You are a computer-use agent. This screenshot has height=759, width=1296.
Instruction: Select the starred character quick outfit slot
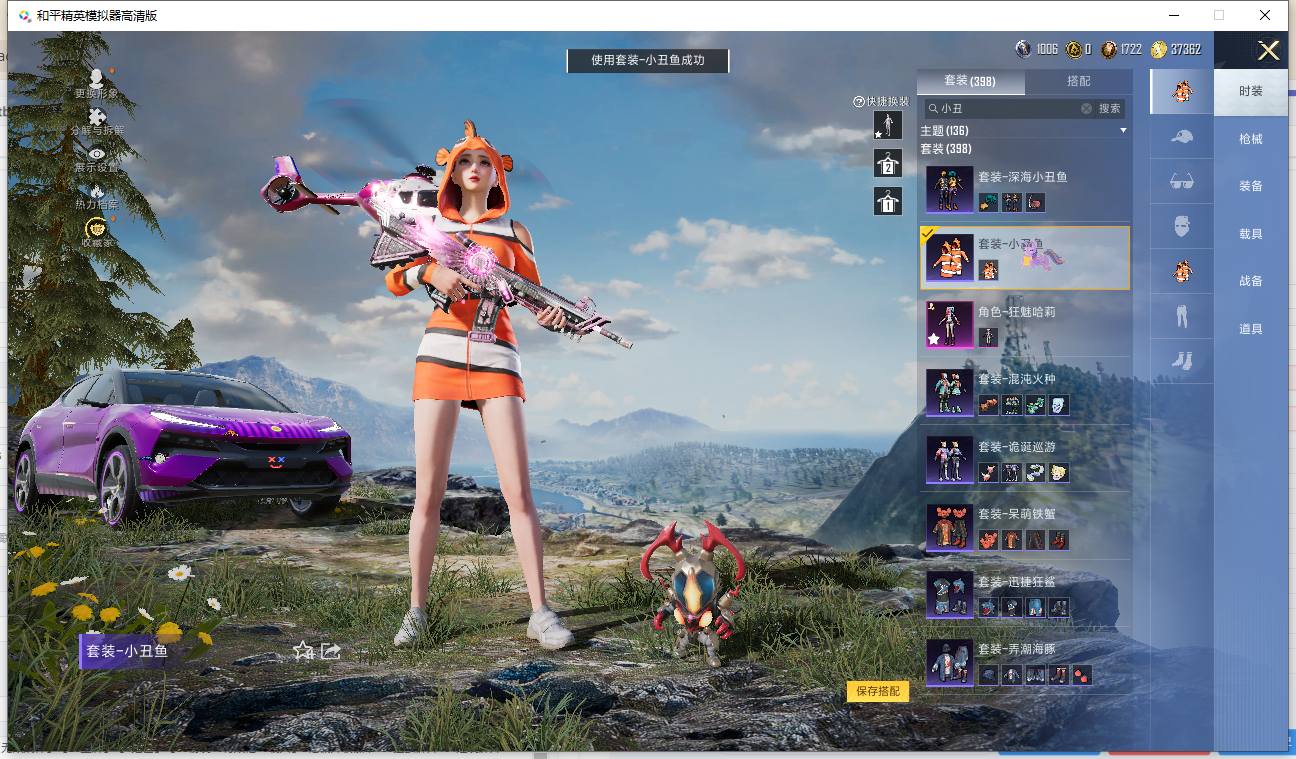[x=888, y=125]
